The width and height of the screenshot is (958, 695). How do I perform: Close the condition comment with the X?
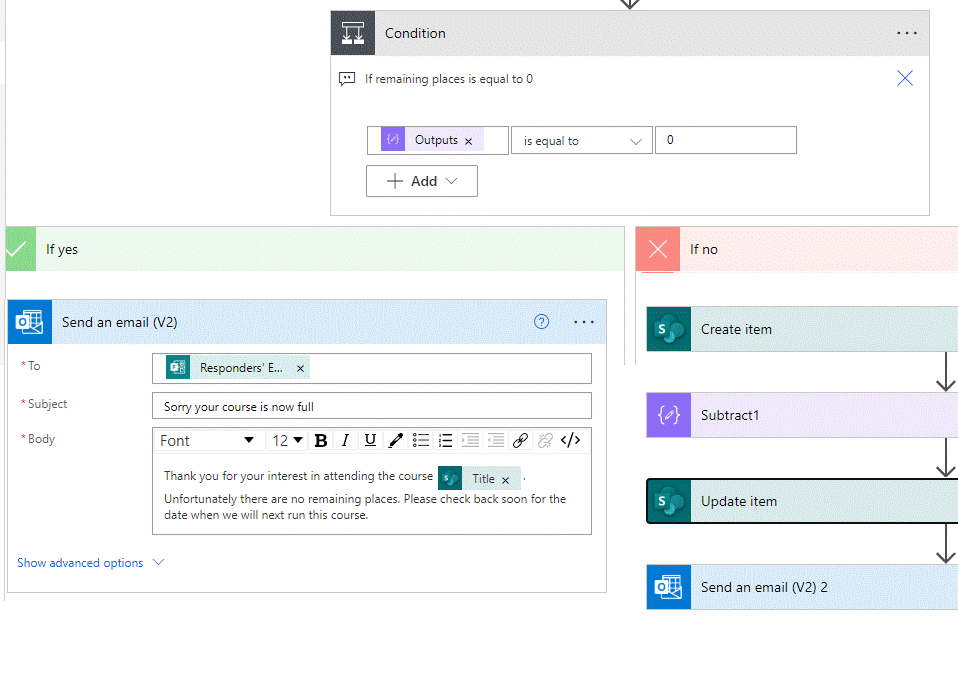905,78
